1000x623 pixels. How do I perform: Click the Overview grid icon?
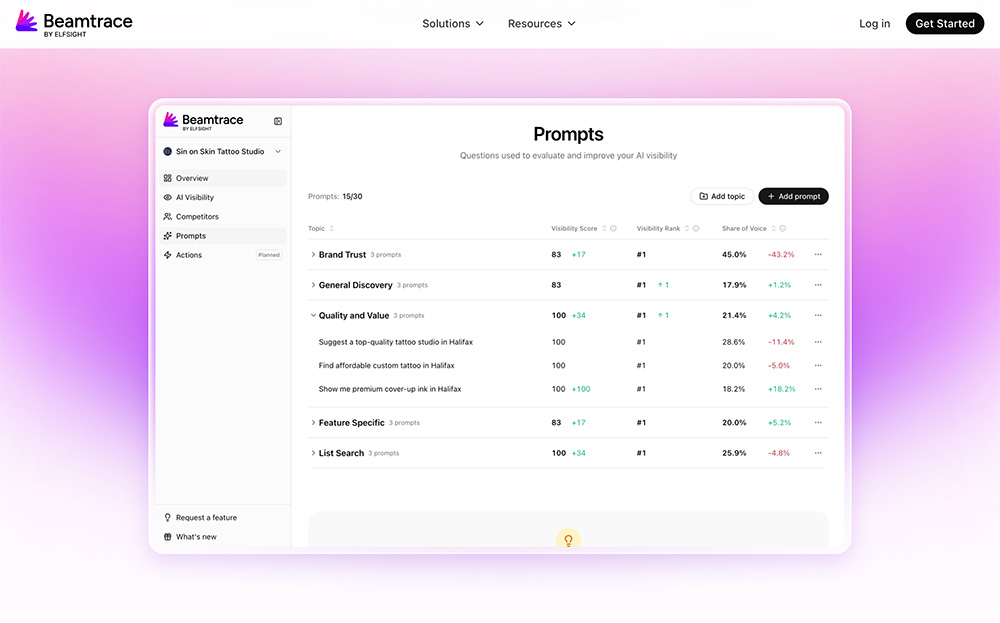point(168,179)
